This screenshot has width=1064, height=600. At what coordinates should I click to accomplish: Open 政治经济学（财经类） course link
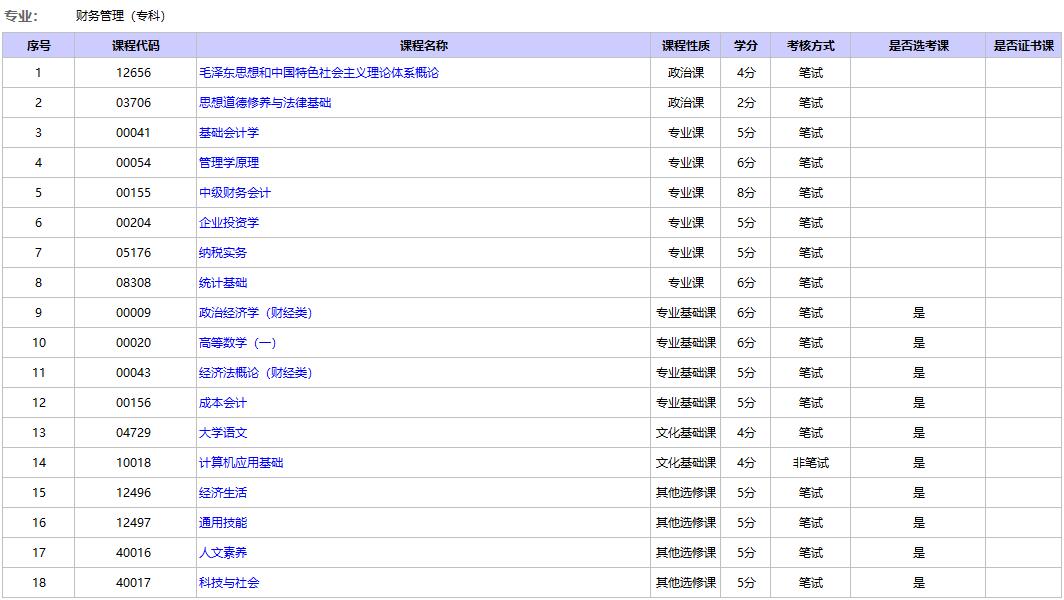(255, 312)
